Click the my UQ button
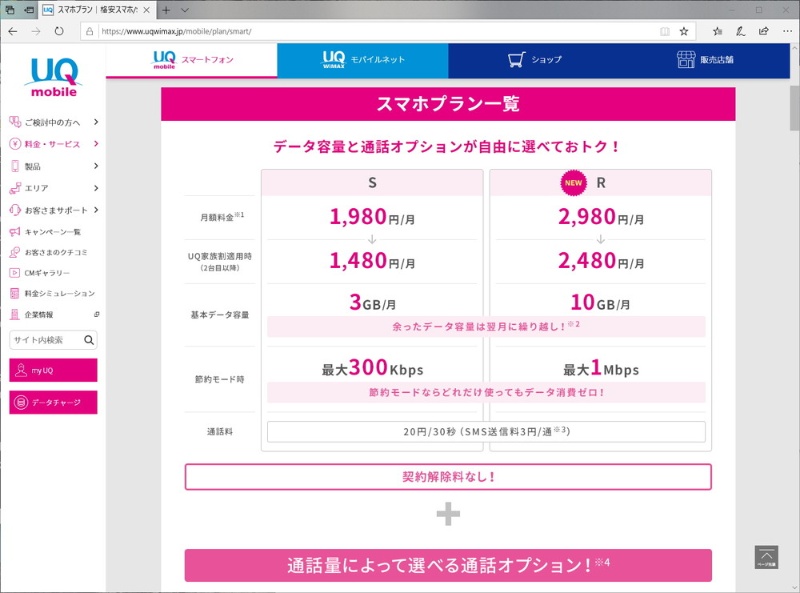 point(53,370)
